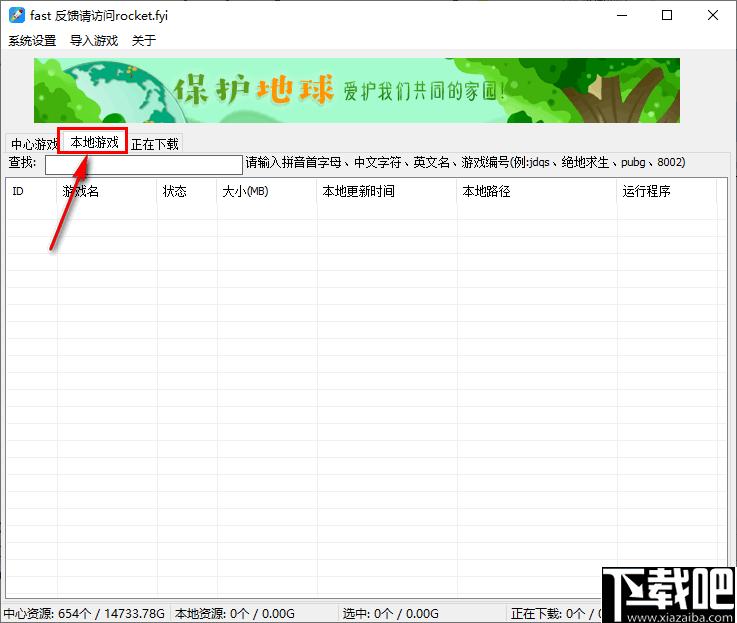Sort by the 大小(MB) column header
The width and height of the screenshot is (737, 623).
click(x=267, y=191)
